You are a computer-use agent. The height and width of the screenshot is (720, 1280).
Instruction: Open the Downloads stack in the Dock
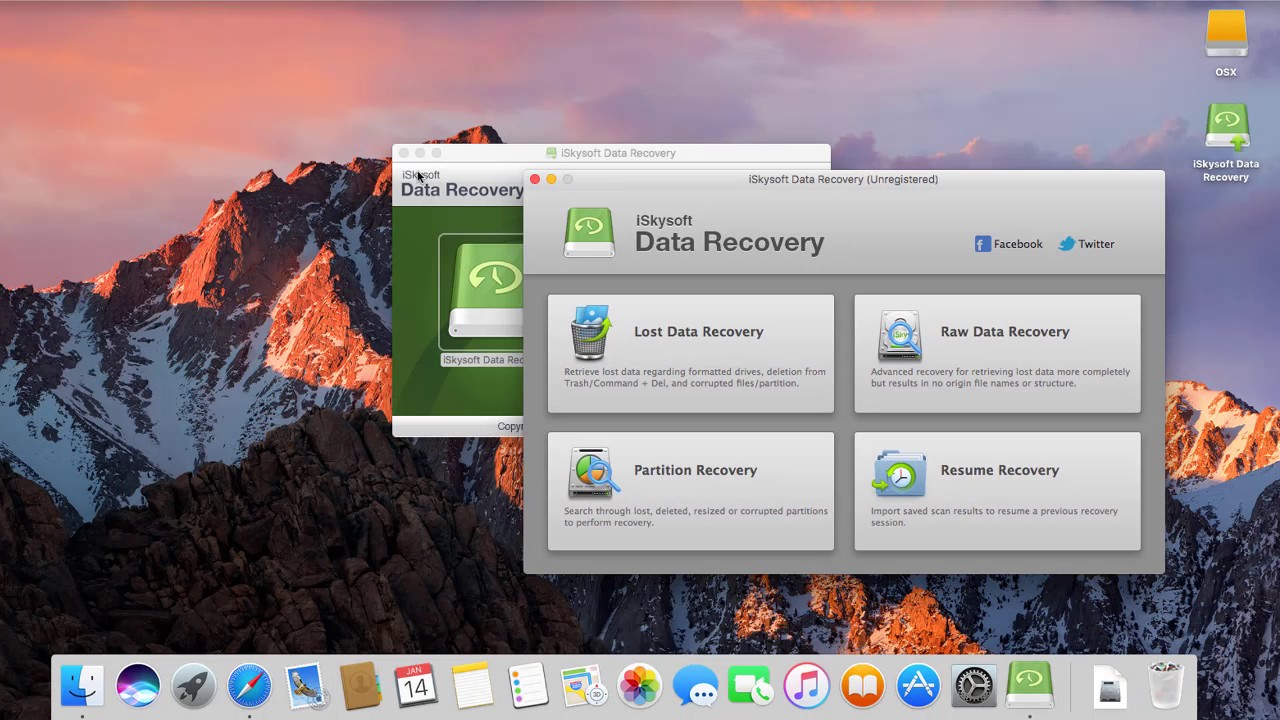pyautogui.click(x=1110, y=686)
